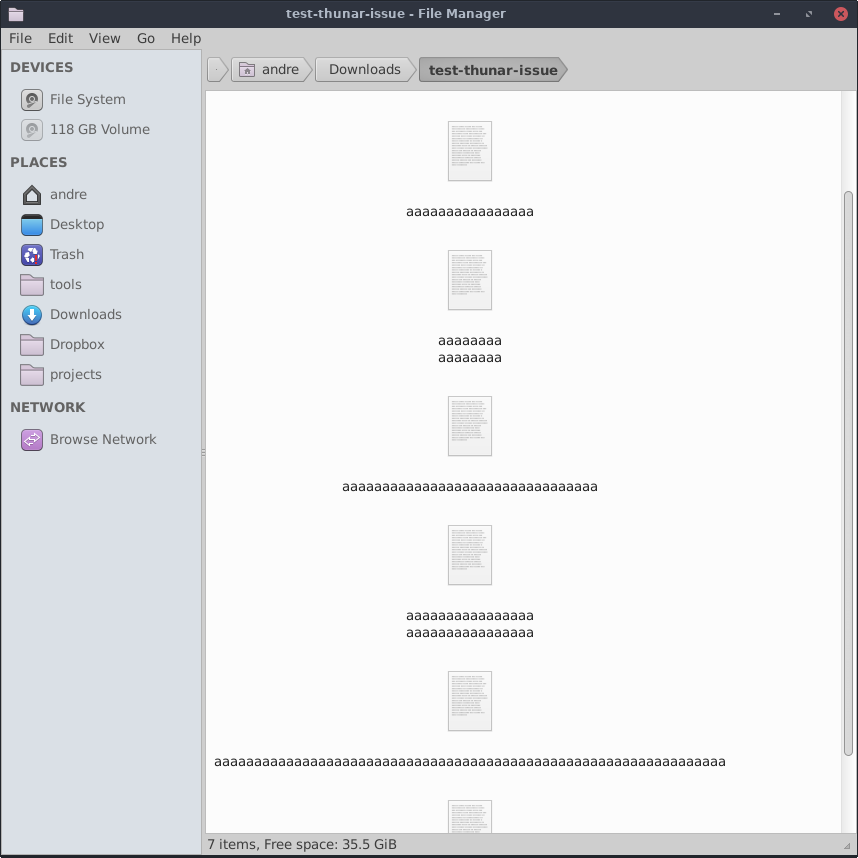Screen dimensions: 858x858
Task: Click the path bar left scroll arrow
Action: tap(217, 70)
